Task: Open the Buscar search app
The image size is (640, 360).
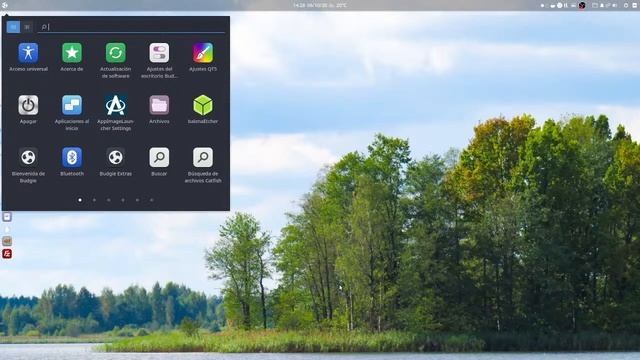Action: 159,162
